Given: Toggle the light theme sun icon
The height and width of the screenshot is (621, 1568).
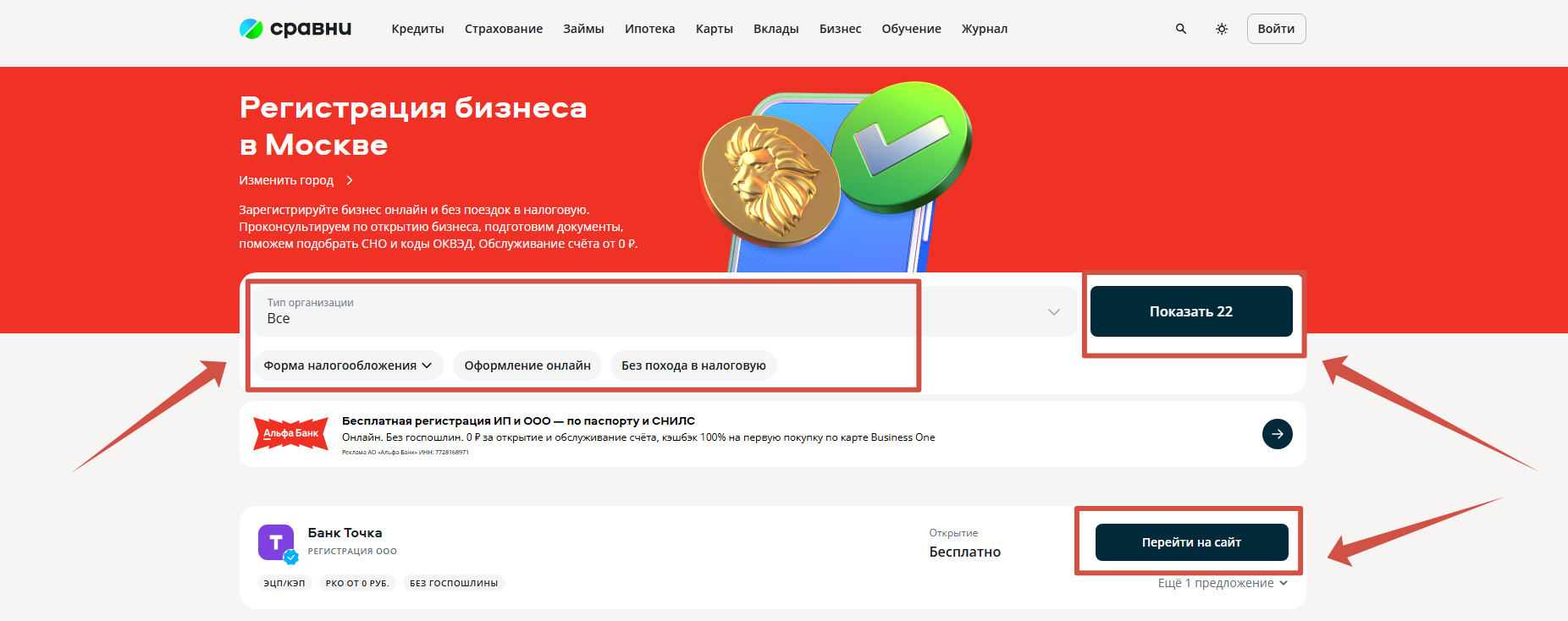Looking at the screenshot, I should 1222,29.
